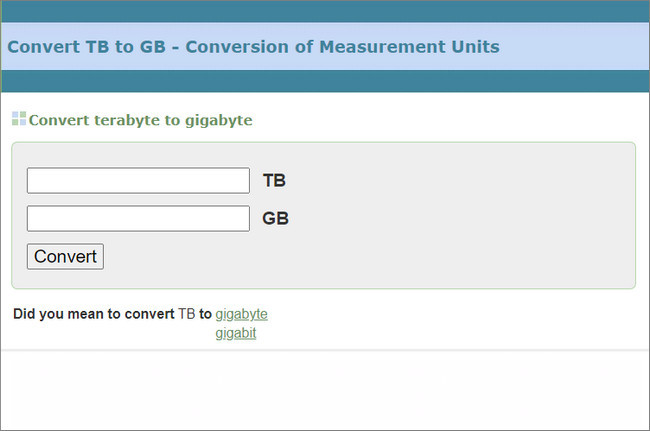Image resolution: width=650 pixels, height=431 pixels.
Task: Click the plain TB text before the links
Action: [x=186, y=314]
